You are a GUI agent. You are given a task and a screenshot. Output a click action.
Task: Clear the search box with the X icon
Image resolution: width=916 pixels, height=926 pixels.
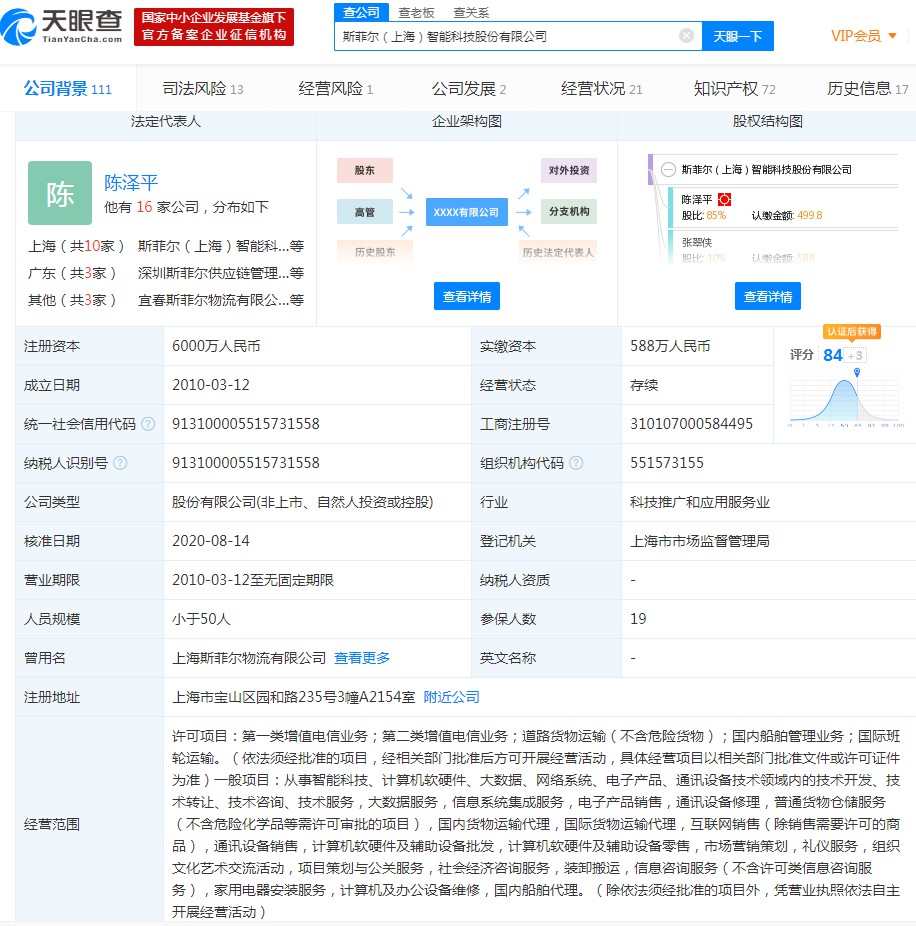tap(686, 35)
